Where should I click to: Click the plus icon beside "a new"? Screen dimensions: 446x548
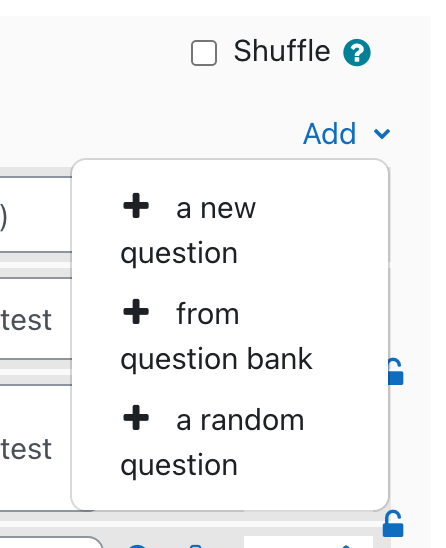point(136,206)
